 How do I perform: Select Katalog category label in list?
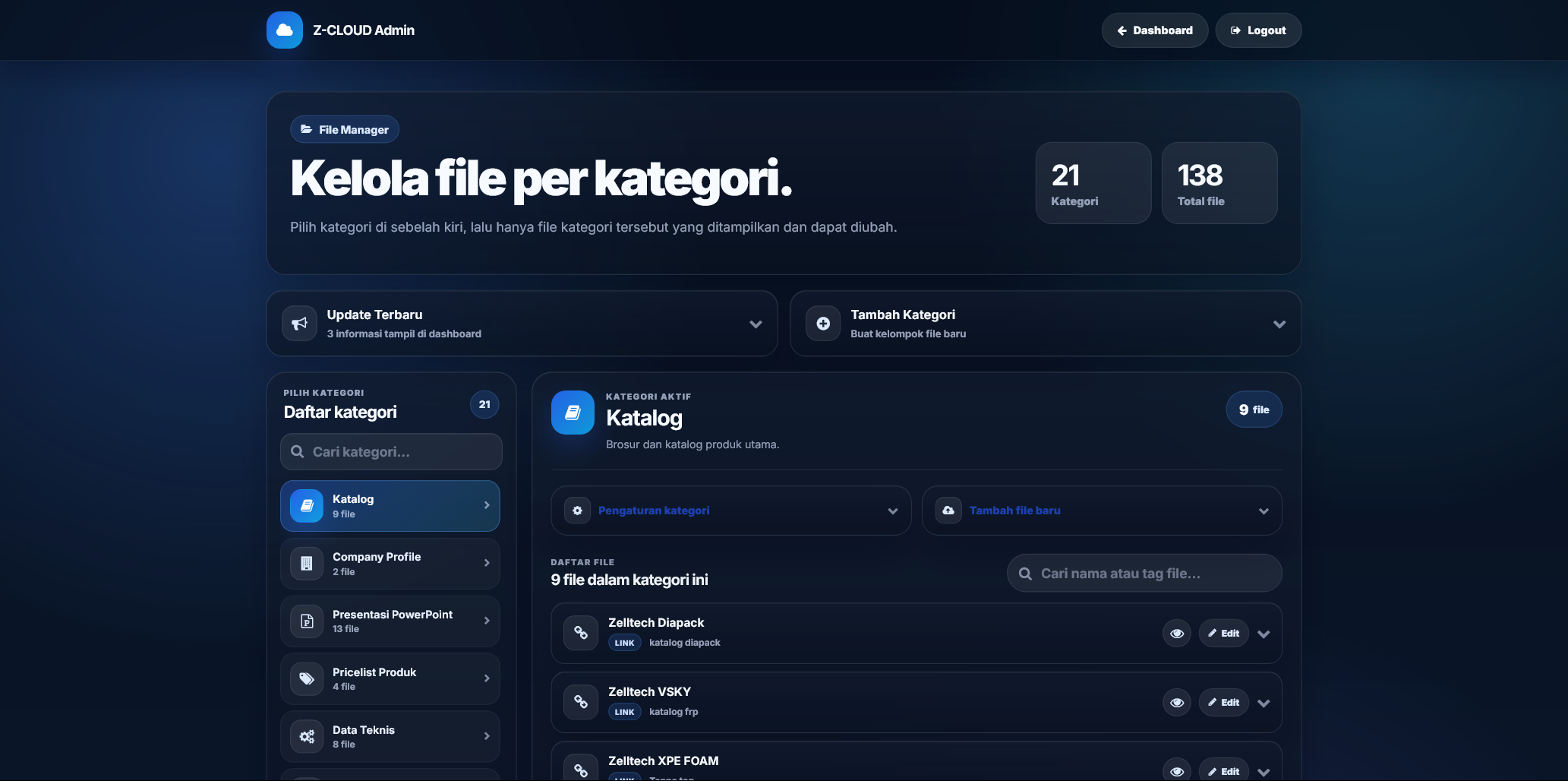click(x=353, y=499)
